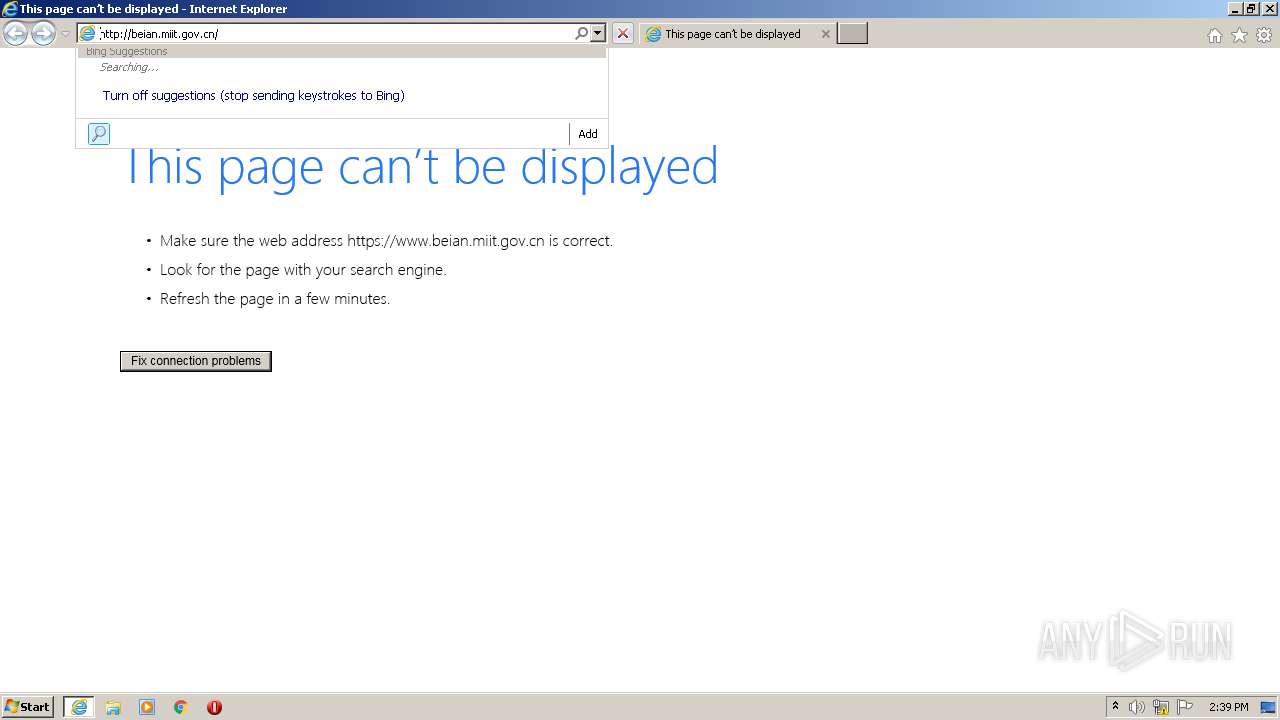
Task: Open the recent pages dropdown arrow
Action: (x=65, y=34)
